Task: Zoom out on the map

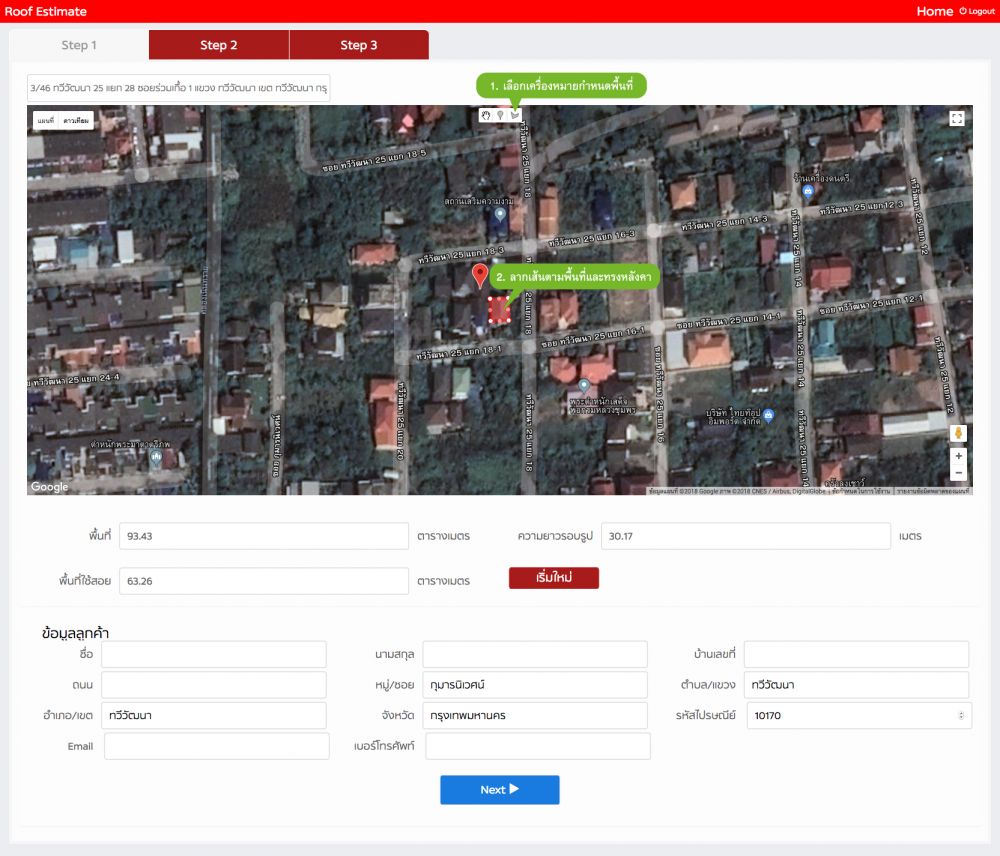Action: click(958, 473)
